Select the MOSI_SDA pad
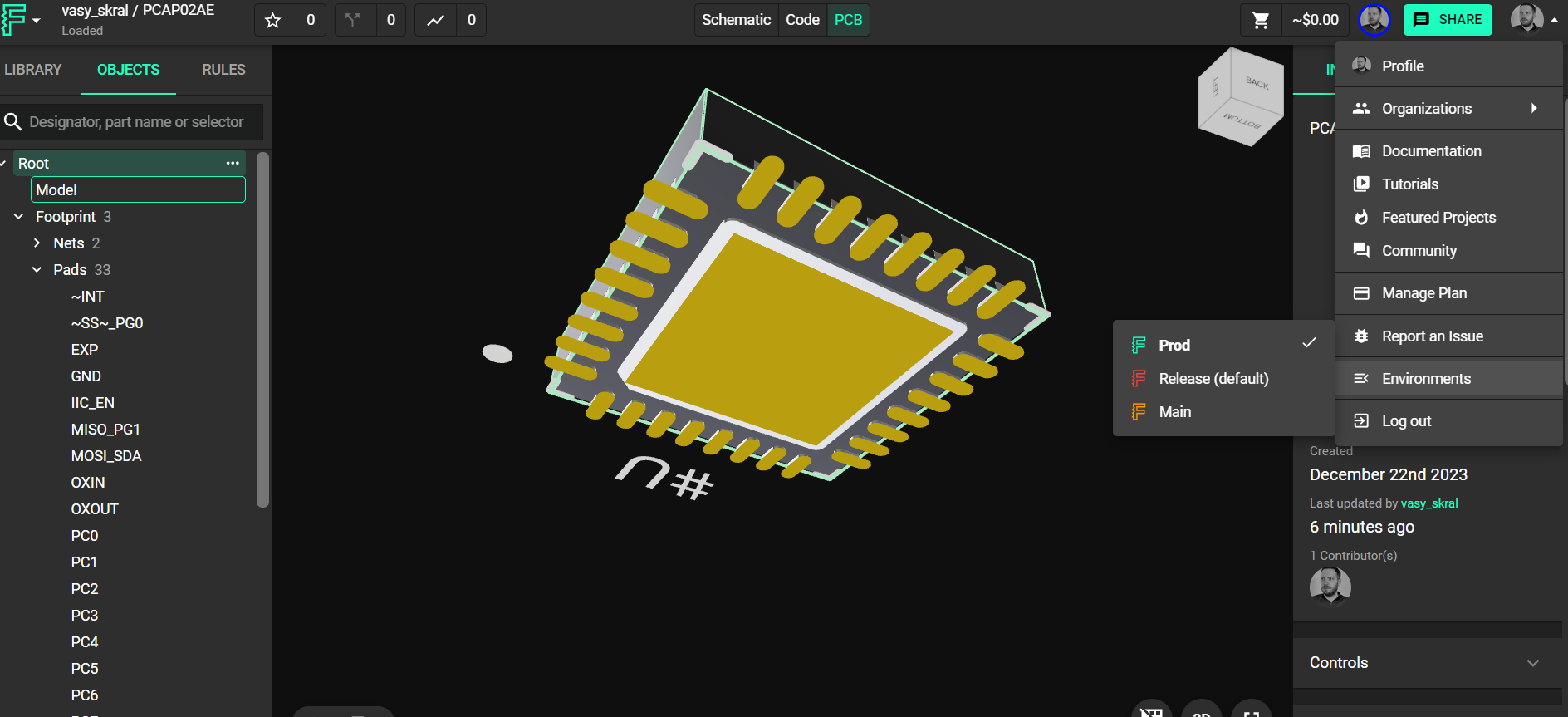Viewport: 1568px width, 717px height. 106,456
